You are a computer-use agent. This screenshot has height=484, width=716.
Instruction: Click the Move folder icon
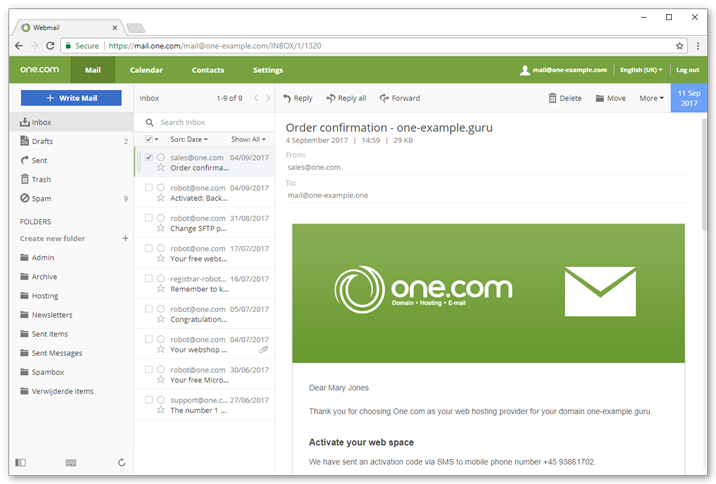coord(600,99)
